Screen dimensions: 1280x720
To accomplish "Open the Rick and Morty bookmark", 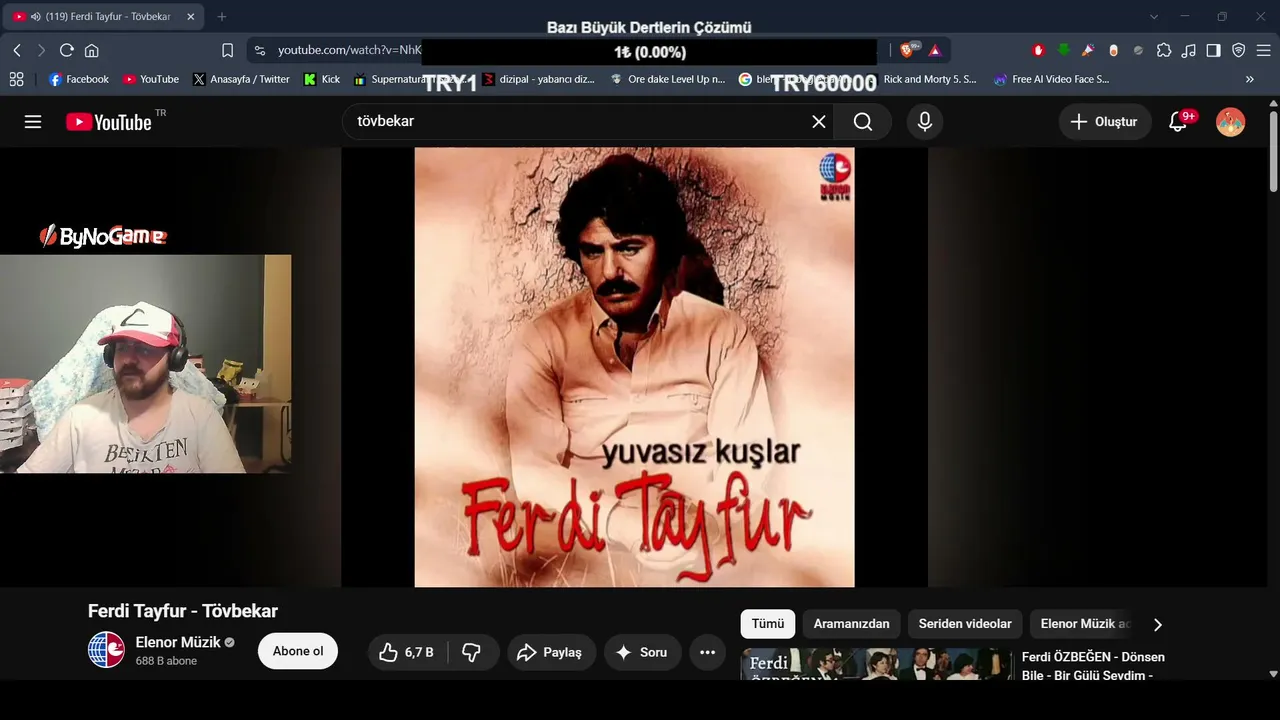I will click(929, 79).
